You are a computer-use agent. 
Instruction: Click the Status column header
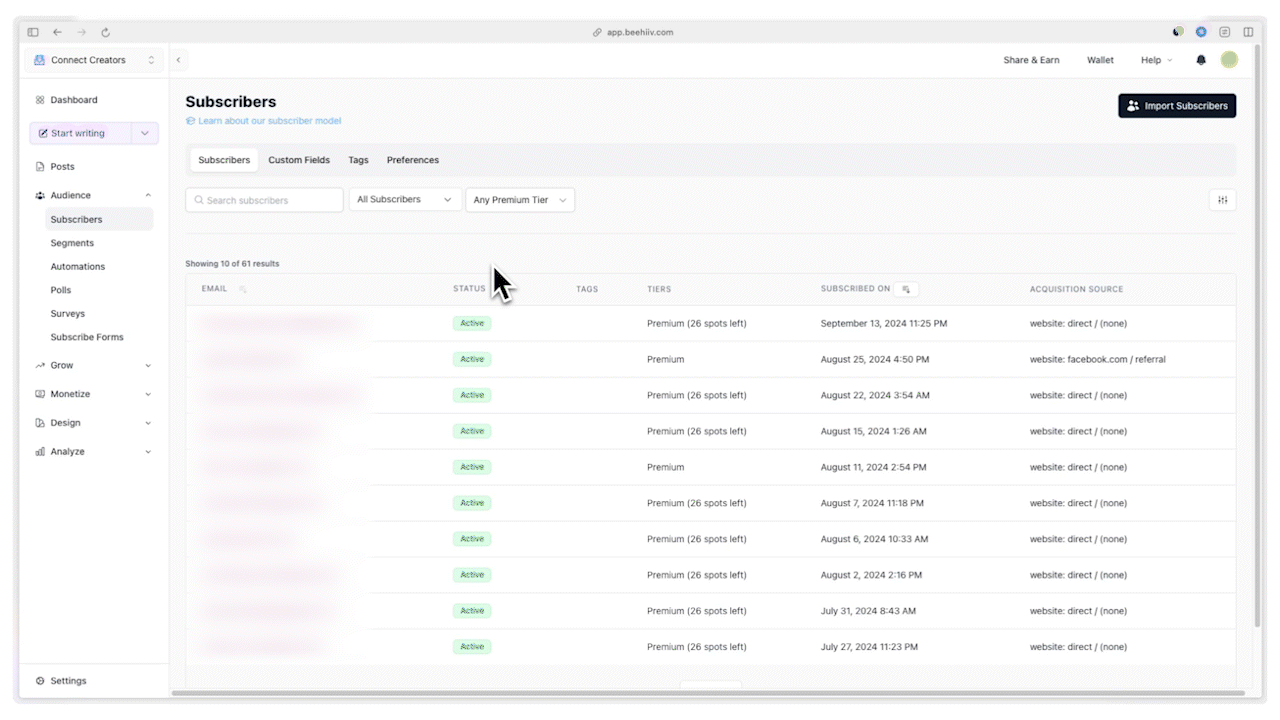click(x=469, y=289)
